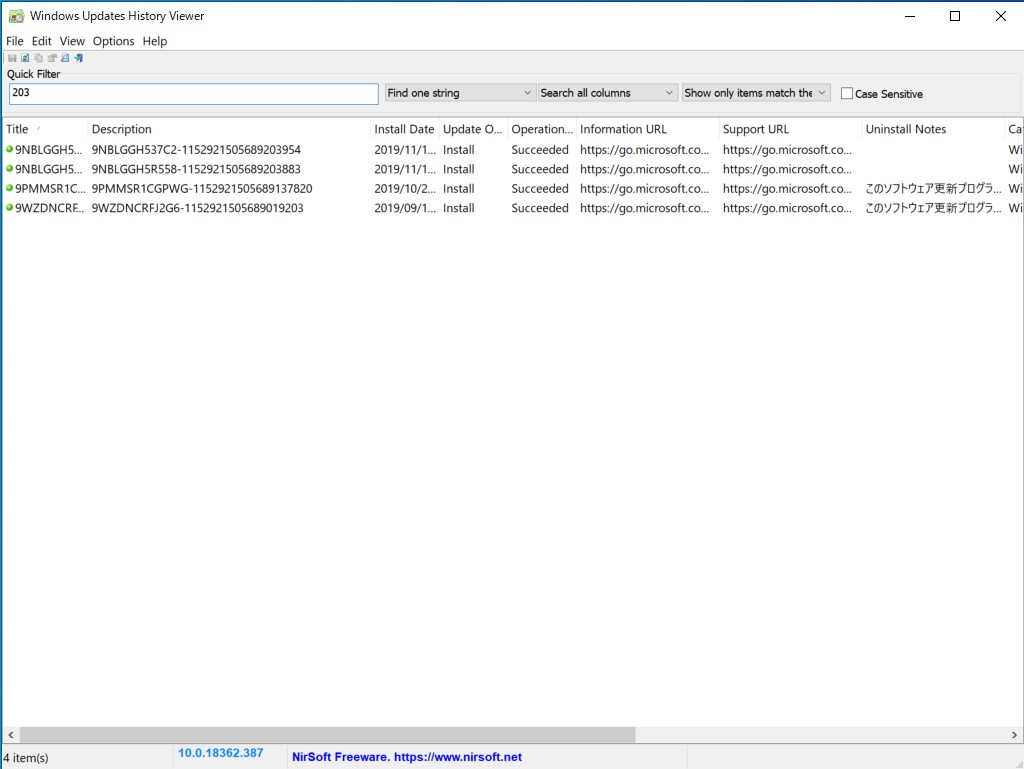Open the Help menu
The image size is (1024, 769).
click(x=155, y=41)
